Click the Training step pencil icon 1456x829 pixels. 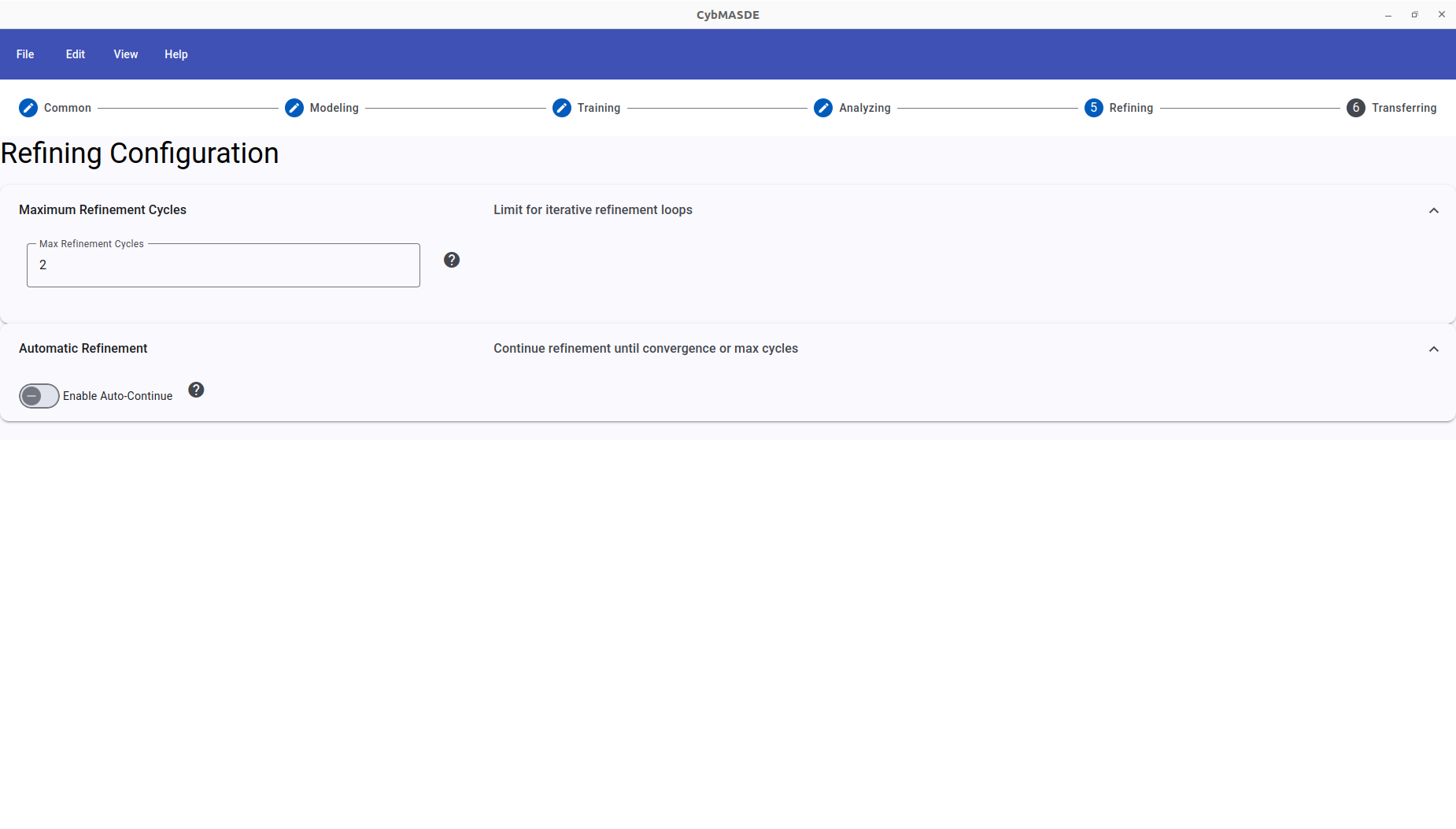pos(562,108)
